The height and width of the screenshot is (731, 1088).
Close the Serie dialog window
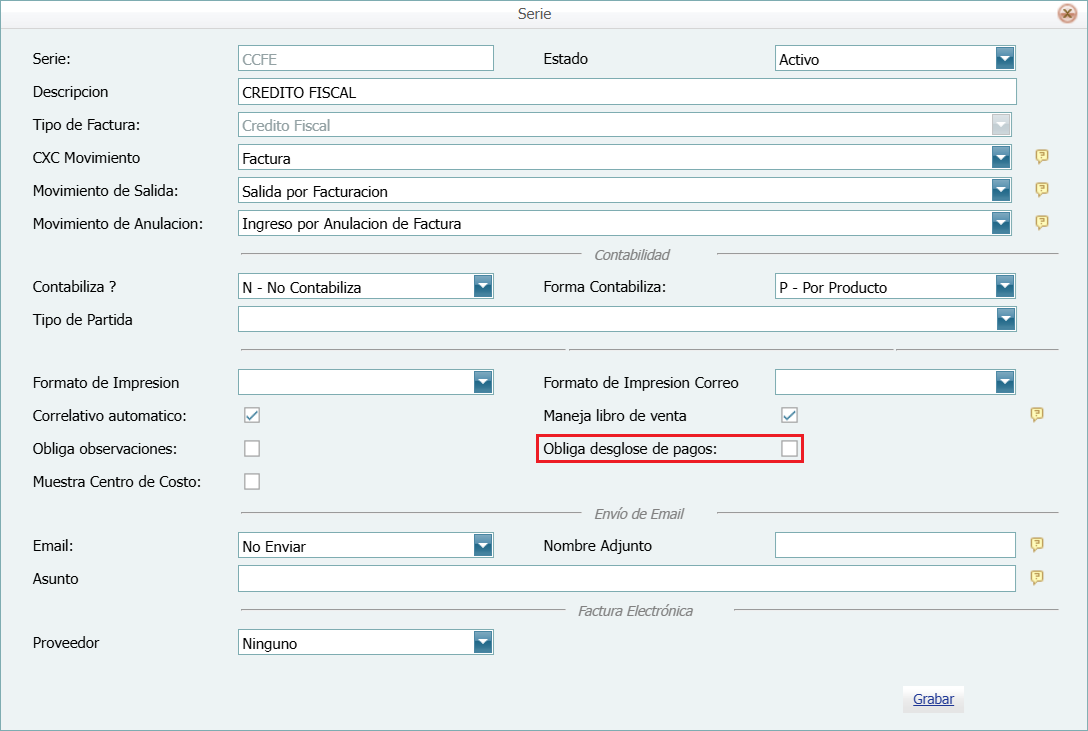[x=1067, y=14]
